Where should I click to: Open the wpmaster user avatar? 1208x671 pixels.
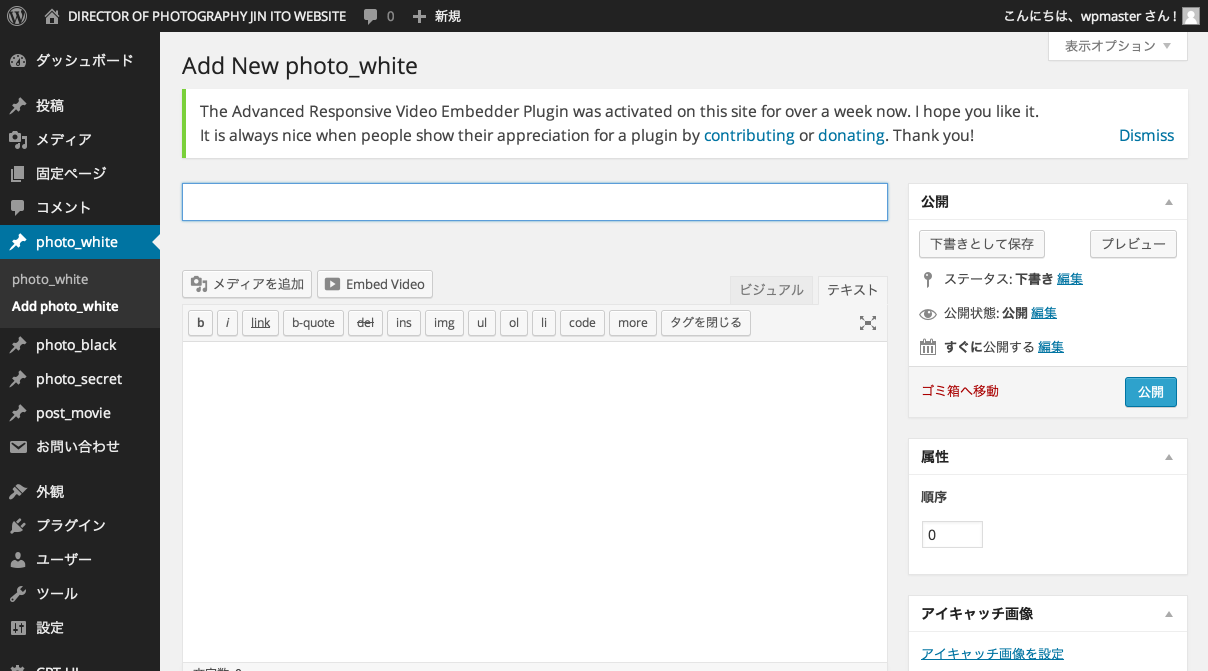click(1190, 16)
